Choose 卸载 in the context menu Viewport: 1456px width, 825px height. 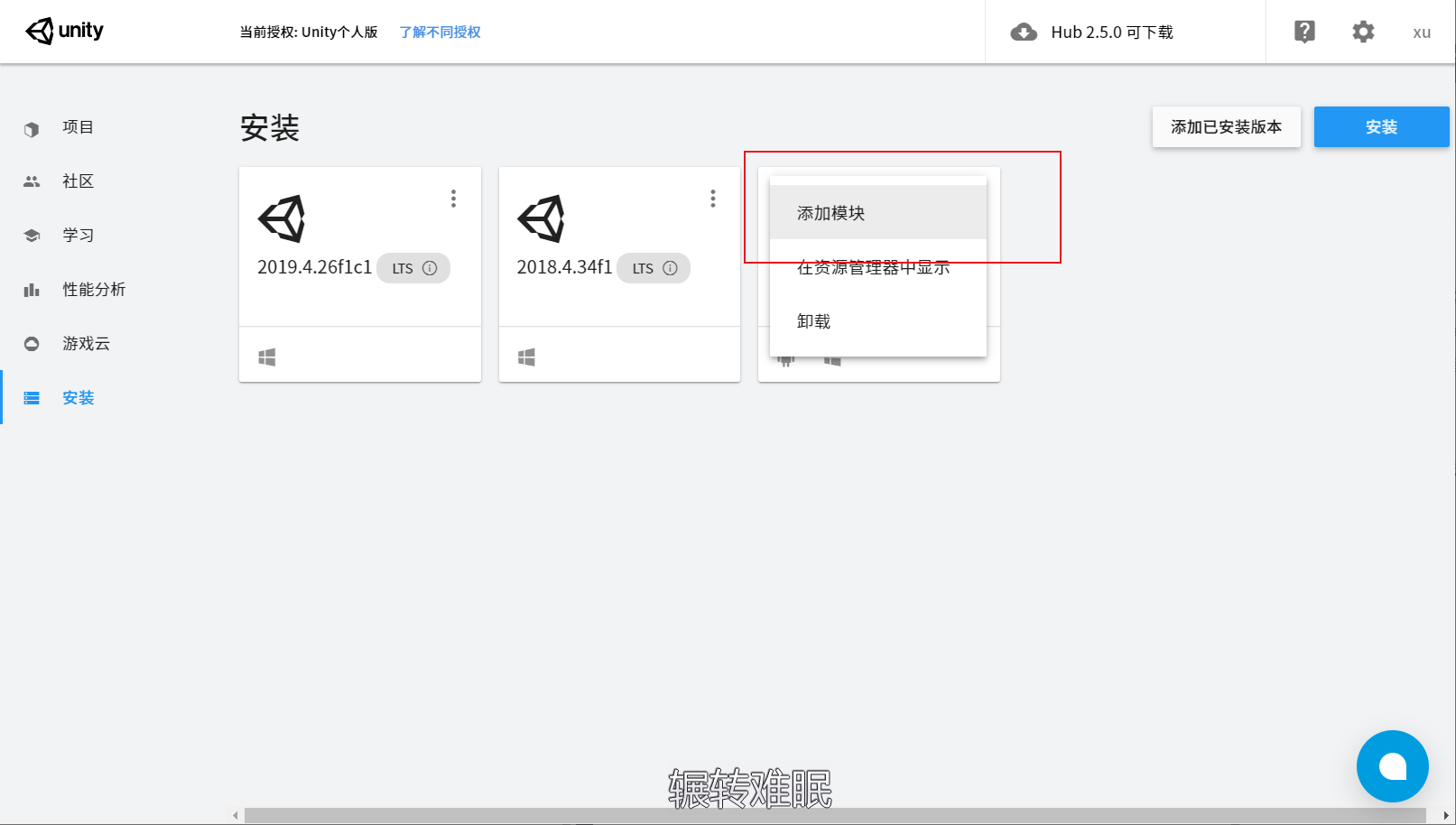(x=878, y=321)
